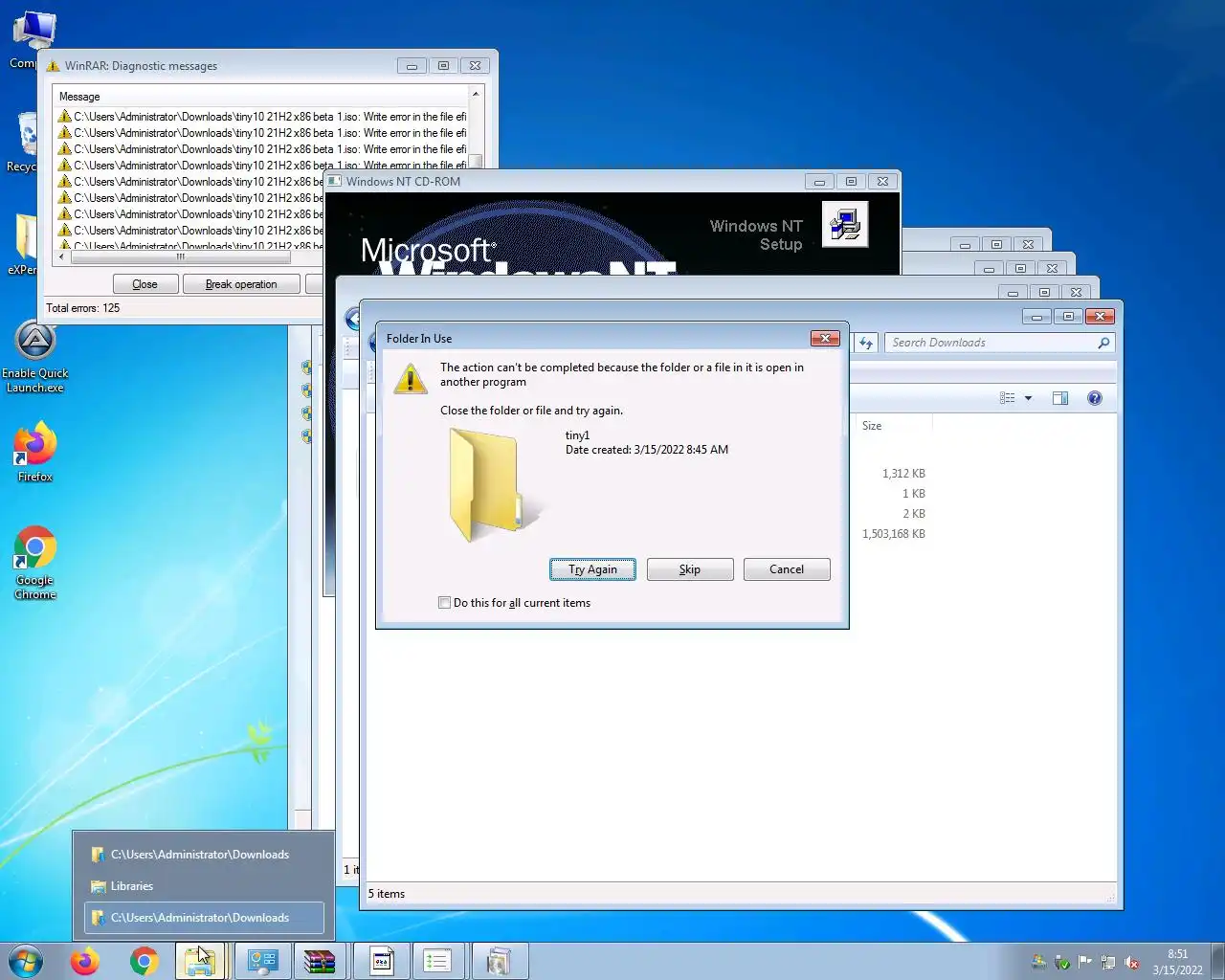The image size is (1225, 980).
Task: Click the Explorer address bar refresh icon
Action: pyautogui.click(x=866, y=343)
